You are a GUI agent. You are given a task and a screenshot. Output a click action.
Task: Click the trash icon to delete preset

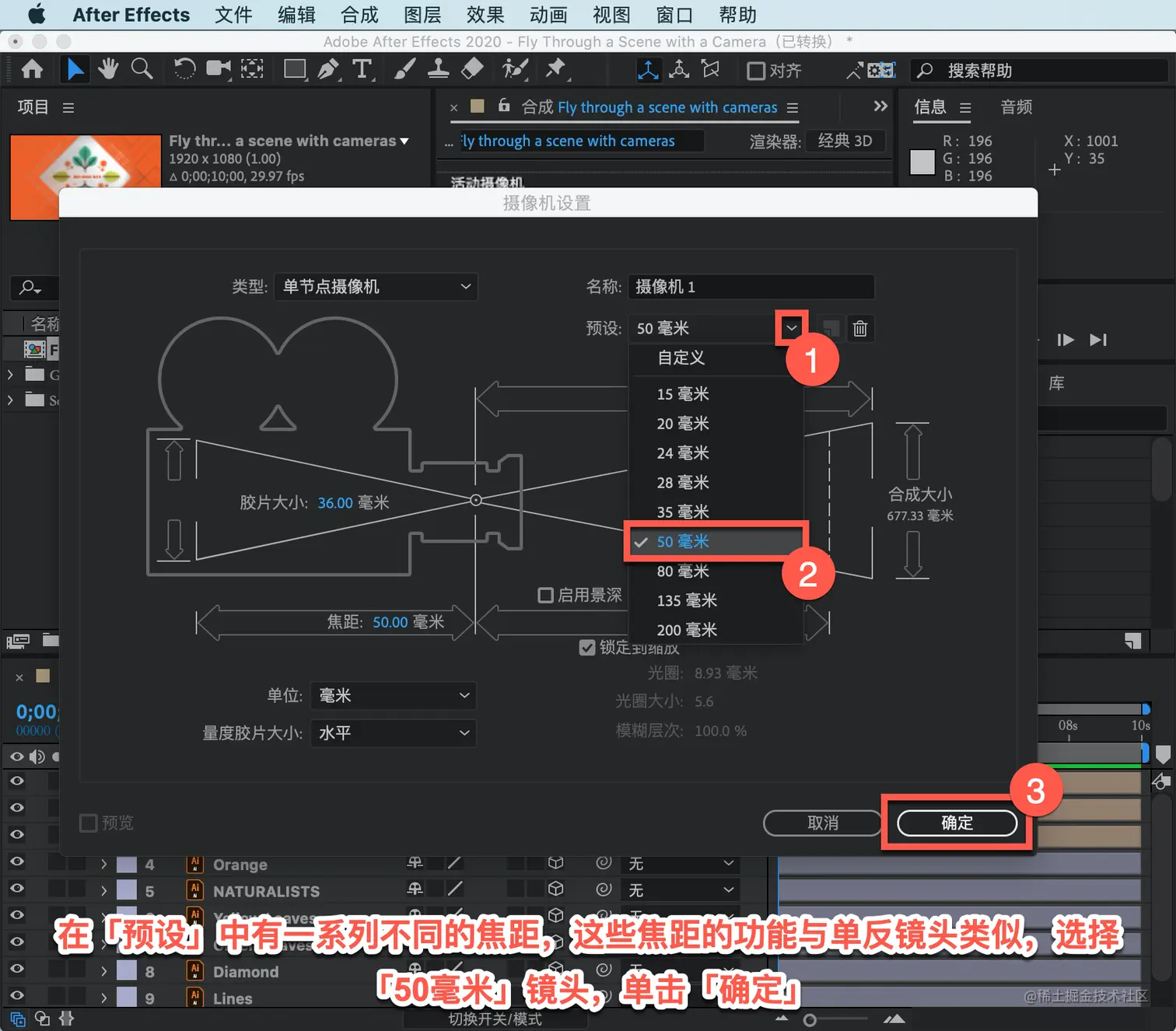859,329
